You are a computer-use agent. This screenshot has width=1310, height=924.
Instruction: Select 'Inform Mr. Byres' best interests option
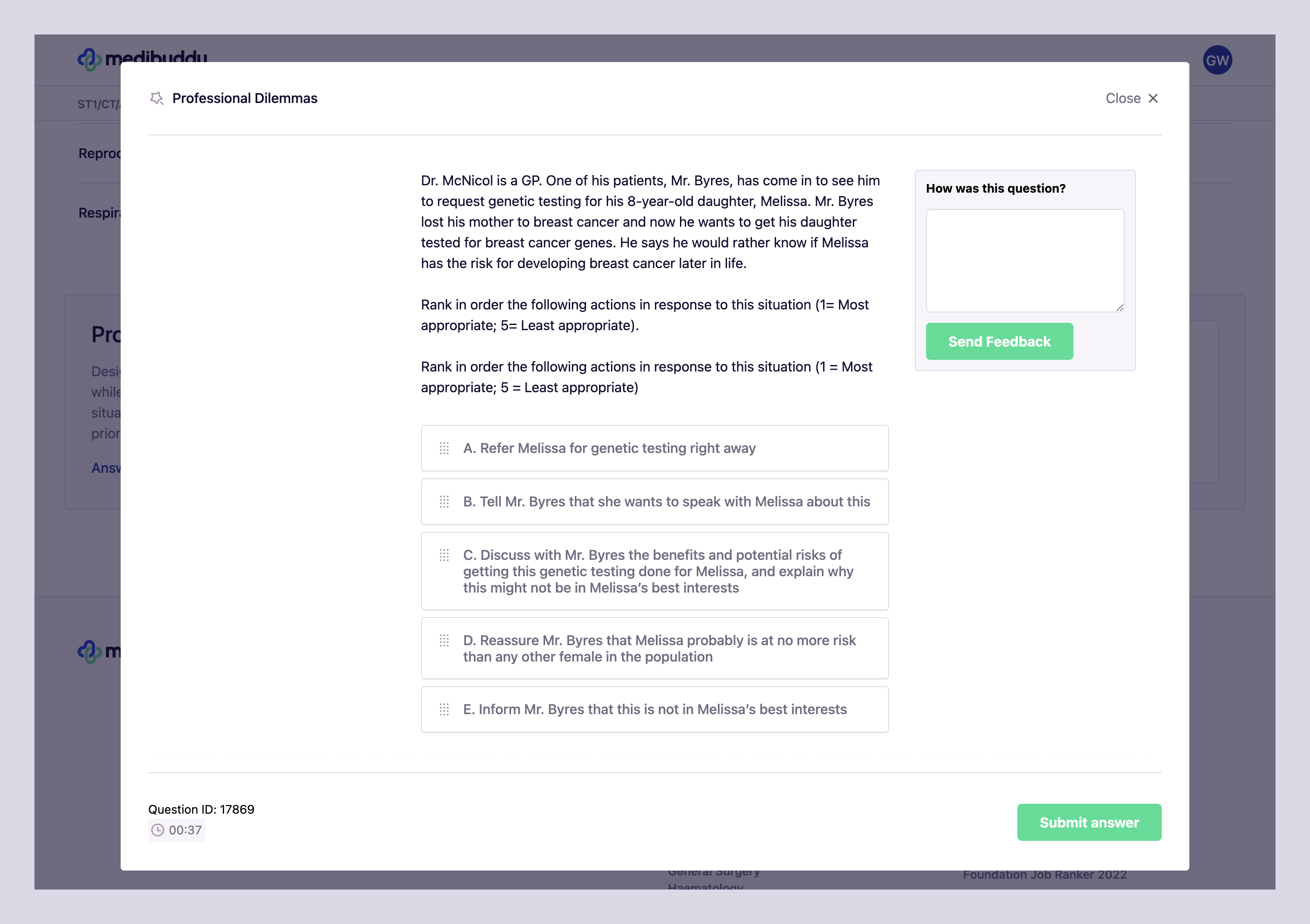pos(655,709)
